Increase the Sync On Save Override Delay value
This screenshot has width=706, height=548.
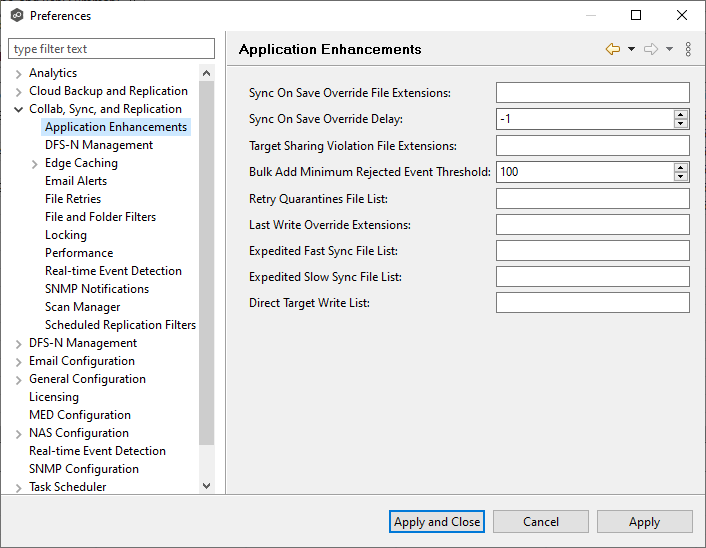(681, 114)
